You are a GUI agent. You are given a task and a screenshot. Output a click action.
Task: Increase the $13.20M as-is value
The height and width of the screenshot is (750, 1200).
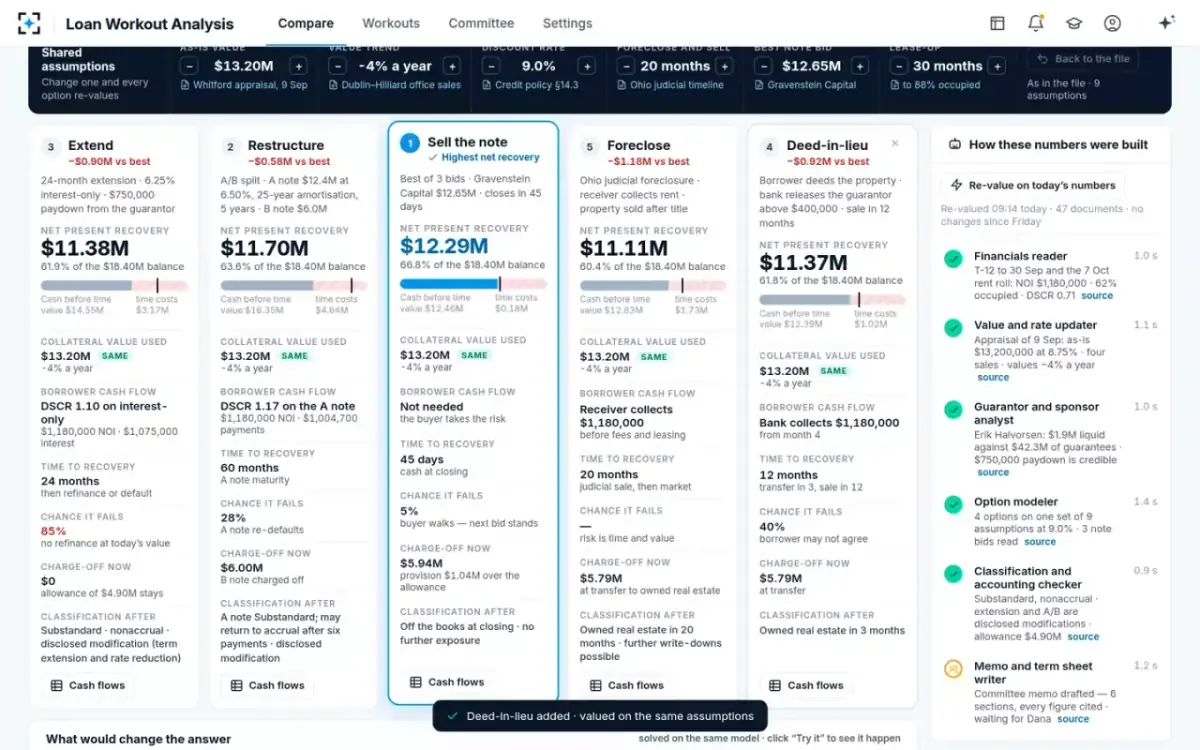point(299,66)
